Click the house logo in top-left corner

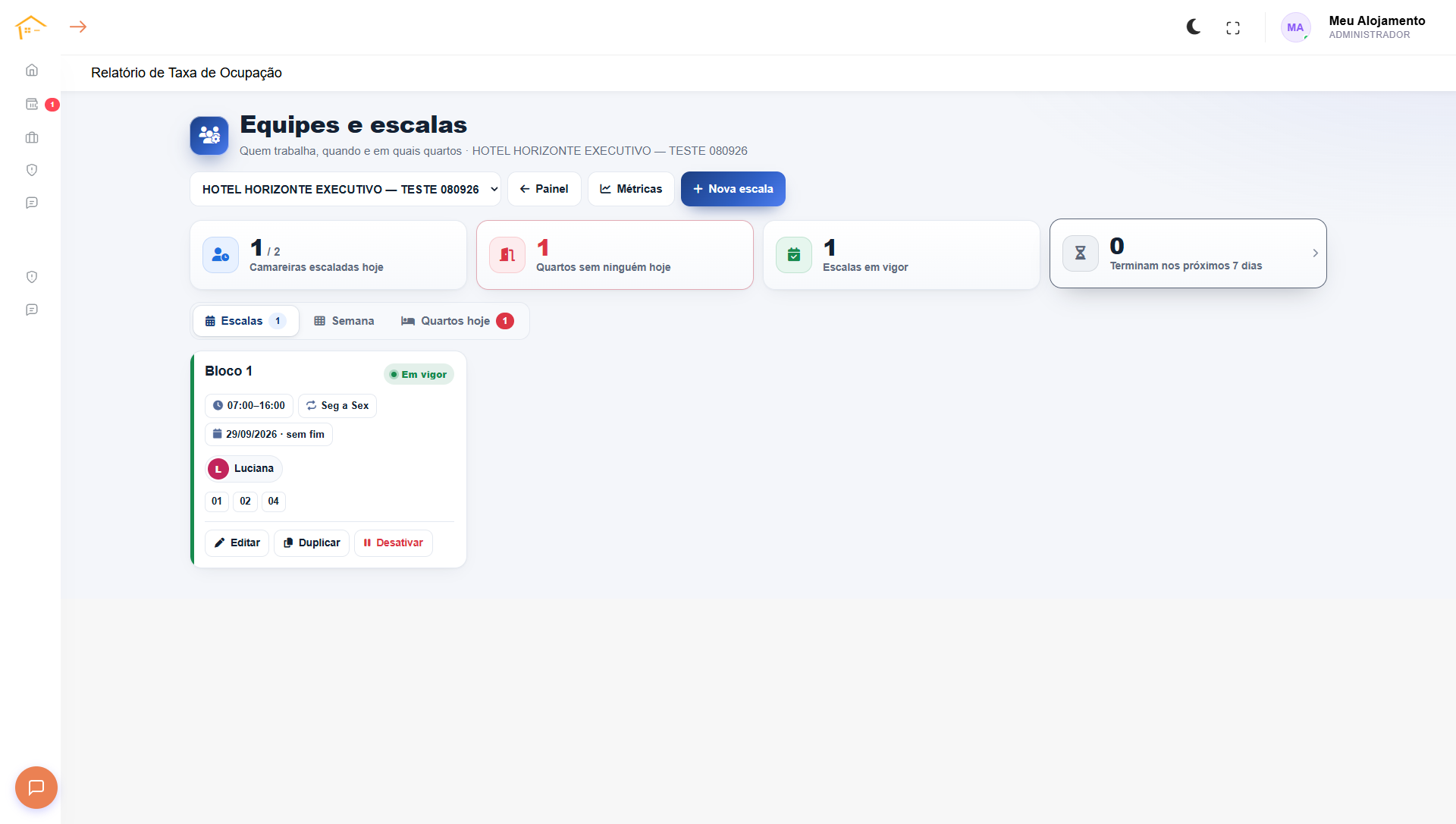coord(30,27)
